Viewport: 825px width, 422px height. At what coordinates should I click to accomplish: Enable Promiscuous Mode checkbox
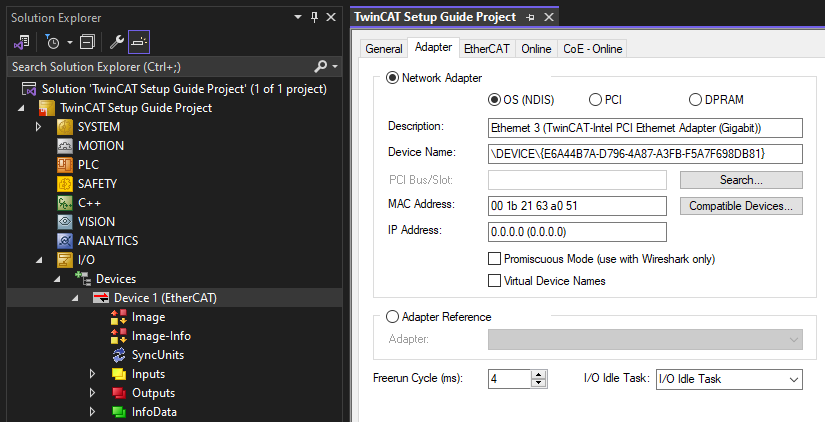coord(495,259)
